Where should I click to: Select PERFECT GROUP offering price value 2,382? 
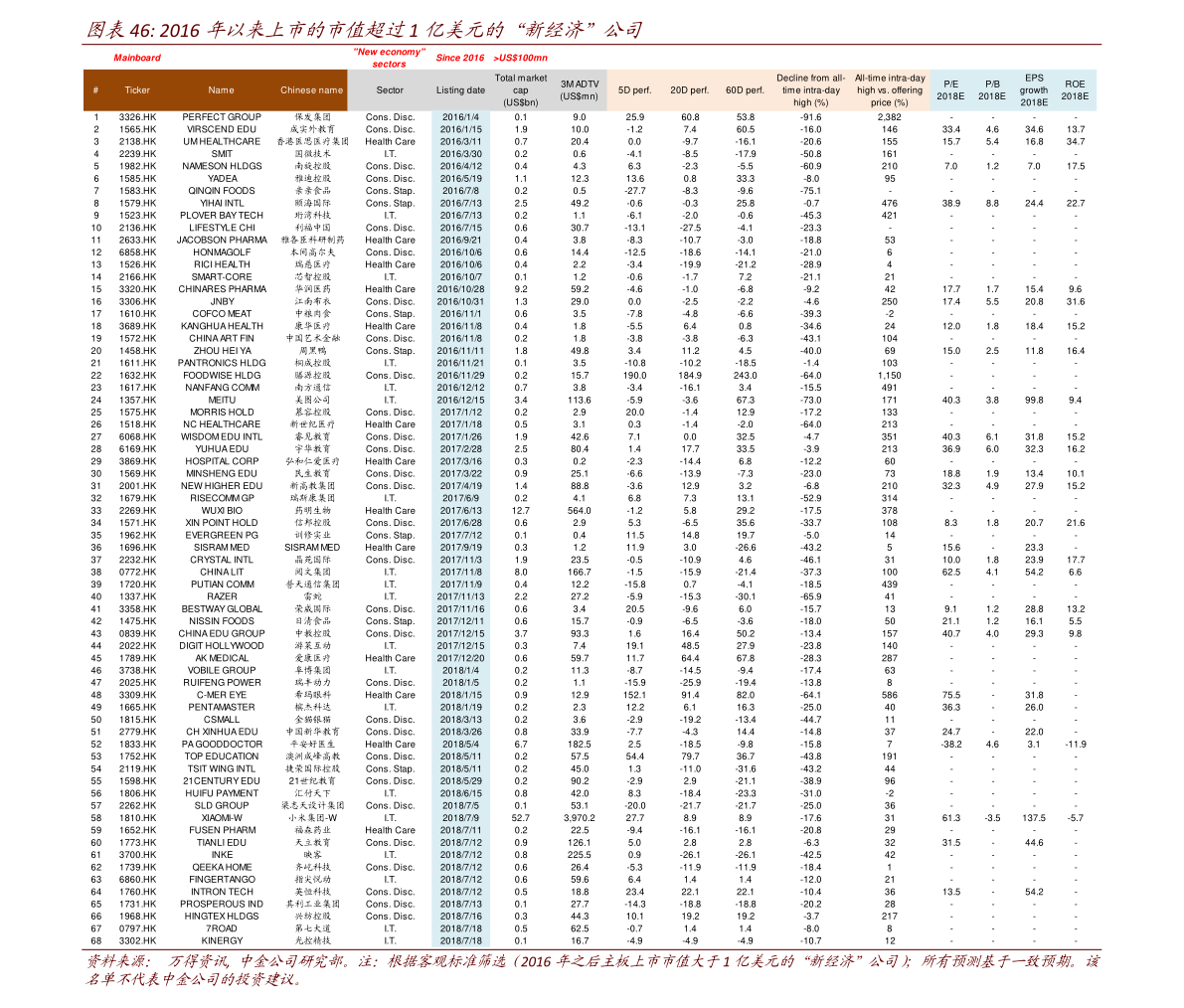[x=890, y=117]
